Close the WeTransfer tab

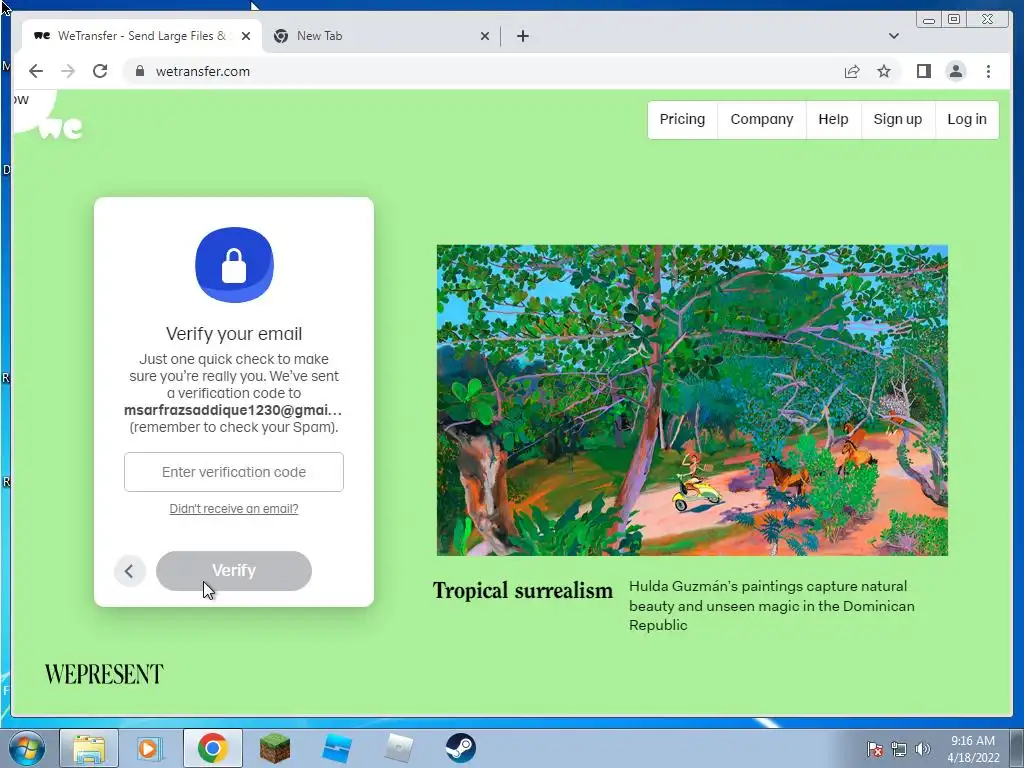click(246, 36)
